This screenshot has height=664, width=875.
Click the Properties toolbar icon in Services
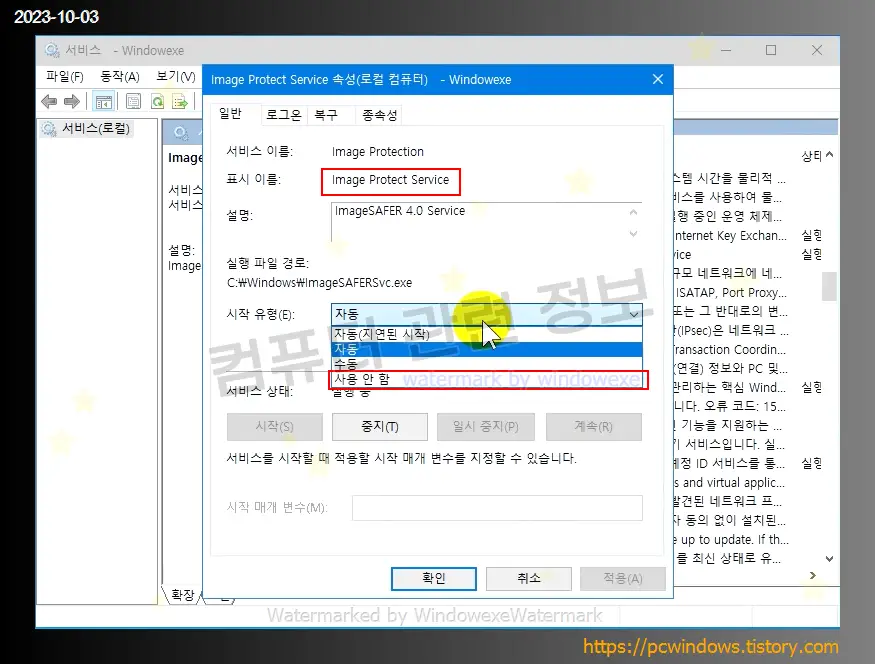tap(133, 102)
